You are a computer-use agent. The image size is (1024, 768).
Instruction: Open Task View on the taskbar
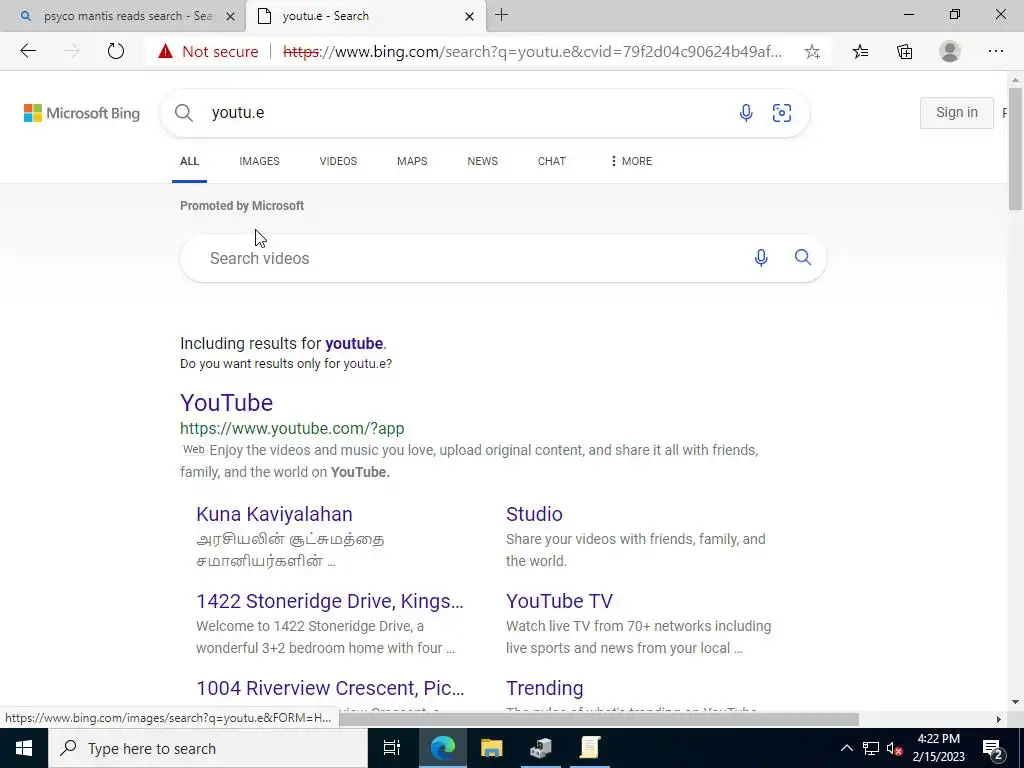pyautogui.click(x=392, y=748)
